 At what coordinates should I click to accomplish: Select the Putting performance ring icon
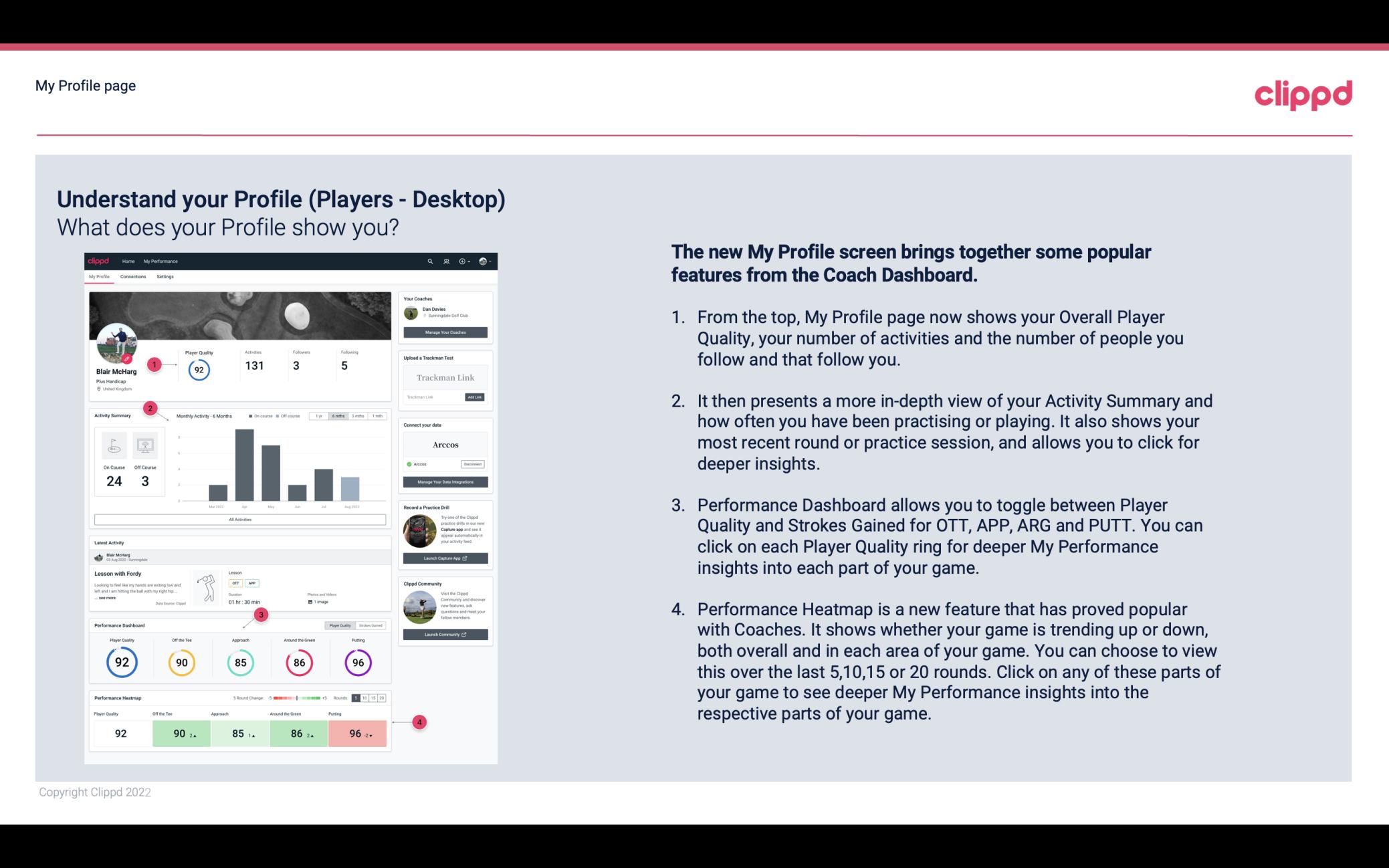(x=358, y=662)
